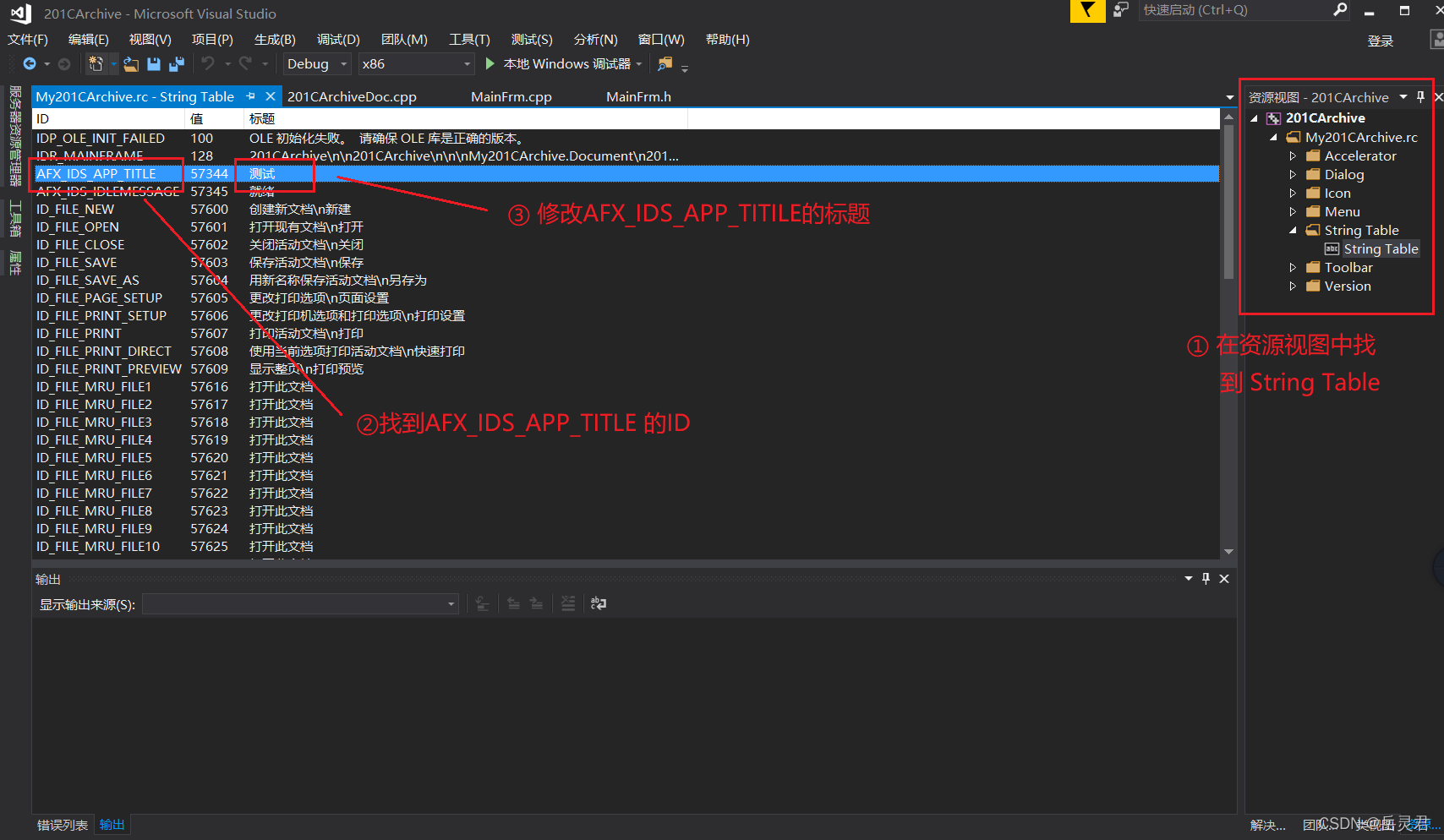This screenshot has width=1444, height=840.
Task: Collapse the String Table folder node
Action: pos(1293,231)
